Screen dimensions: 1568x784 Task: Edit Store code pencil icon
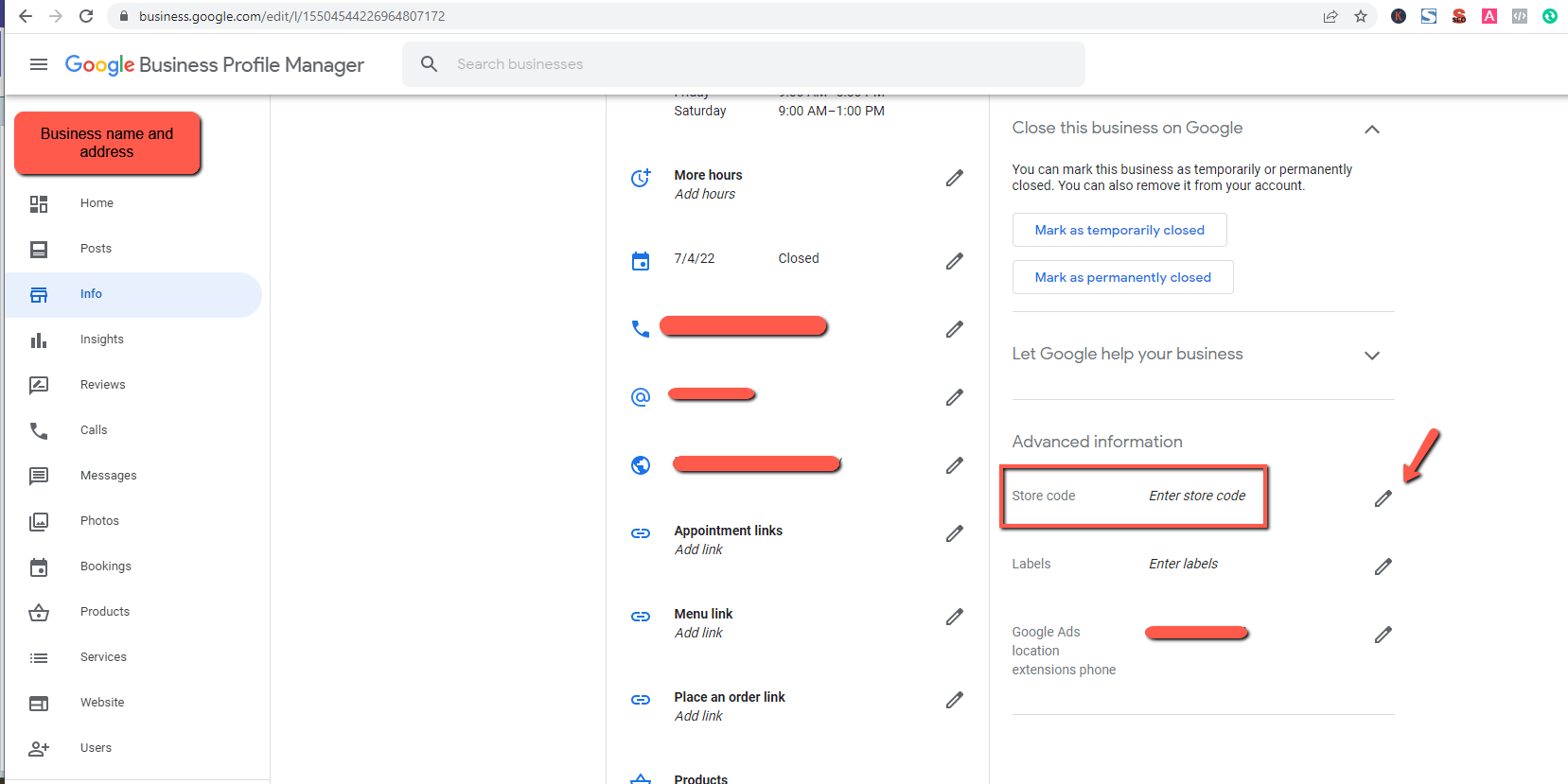(1383, 498)
